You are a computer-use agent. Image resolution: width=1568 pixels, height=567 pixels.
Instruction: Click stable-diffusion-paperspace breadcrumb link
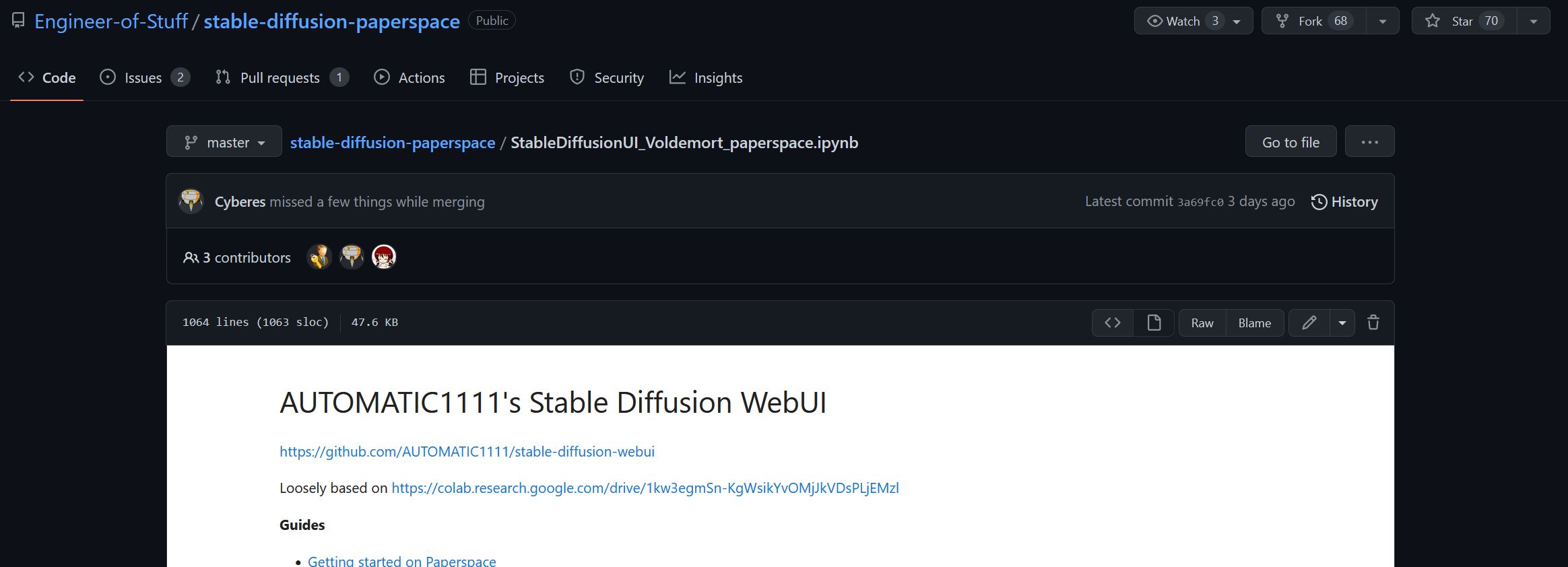pyautogui.click(x=393, y=143)
